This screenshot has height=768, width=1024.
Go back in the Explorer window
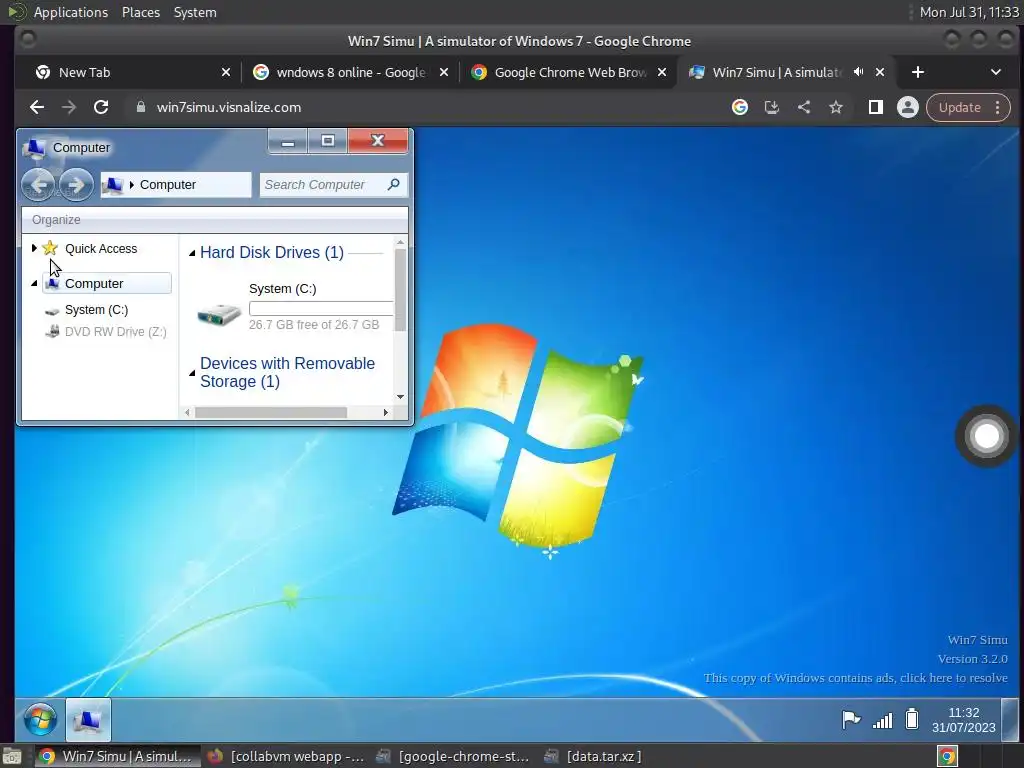[38, 185]
